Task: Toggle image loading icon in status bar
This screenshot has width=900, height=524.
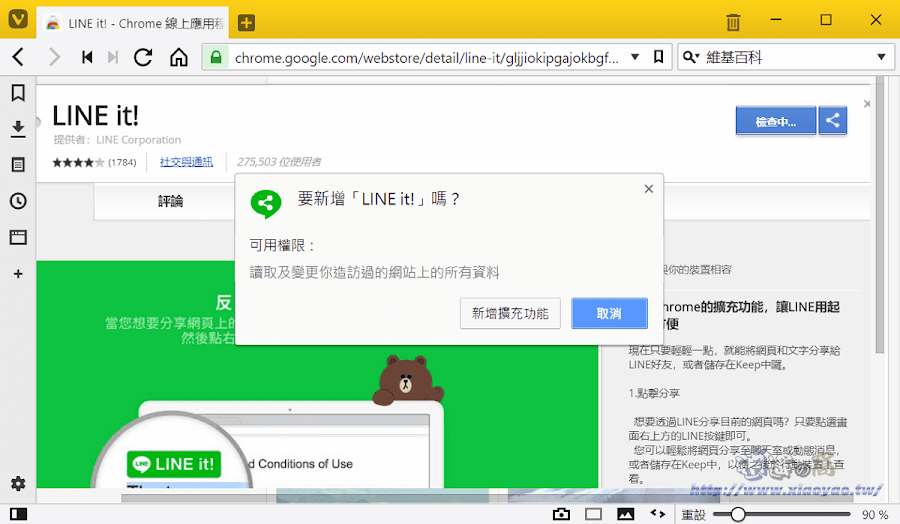Action: coord(626,514)
